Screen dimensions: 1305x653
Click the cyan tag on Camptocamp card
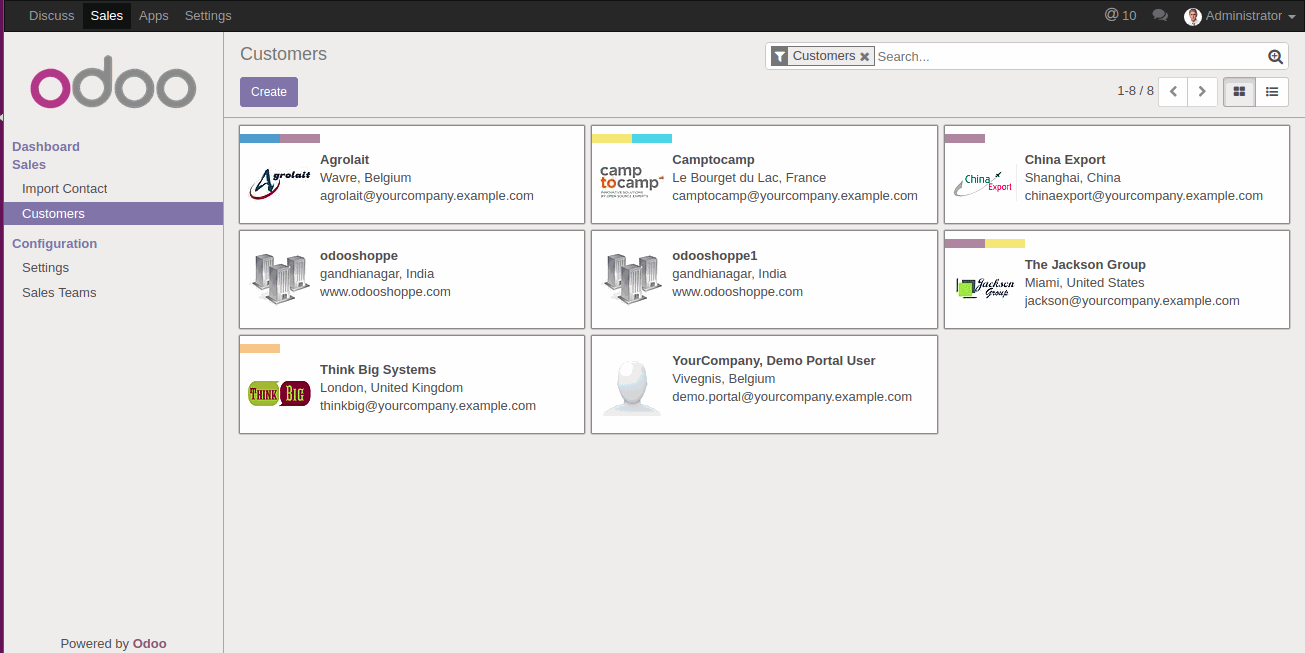(x=652, y=139)
